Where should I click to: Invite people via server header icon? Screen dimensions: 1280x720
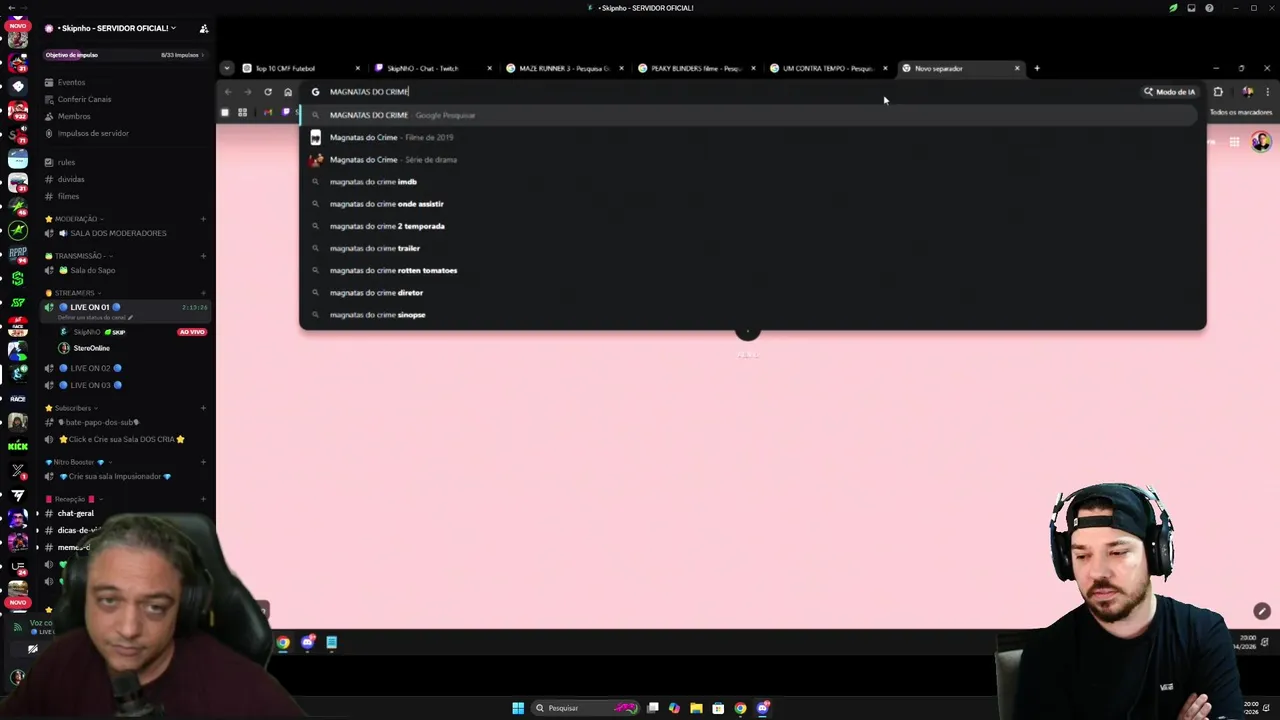[204, 28]
